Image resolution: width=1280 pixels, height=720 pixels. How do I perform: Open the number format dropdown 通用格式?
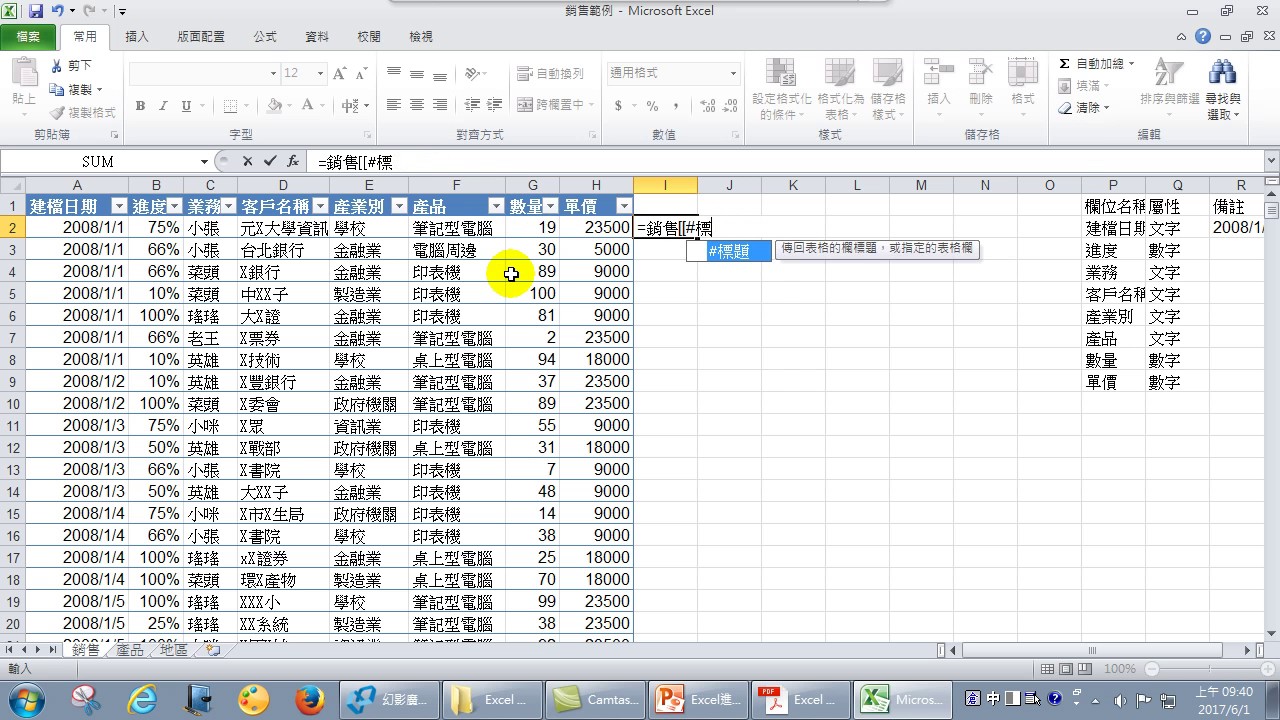pyautogui.click(x=732, y=73)
